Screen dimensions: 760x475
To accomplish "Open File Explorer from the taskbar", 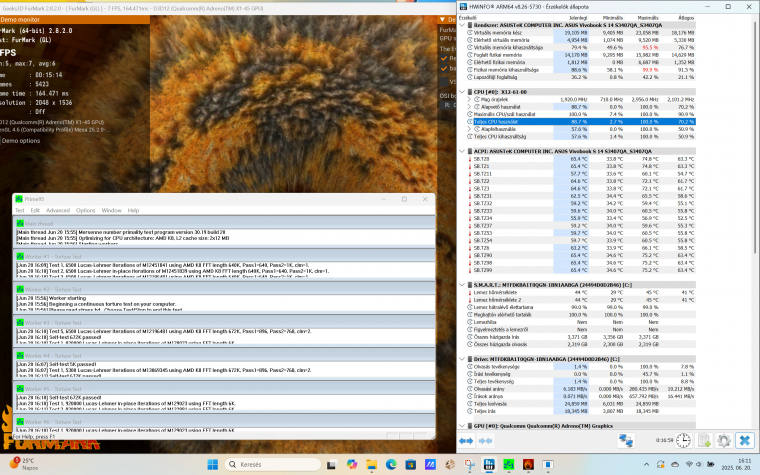I will point(371,464).
